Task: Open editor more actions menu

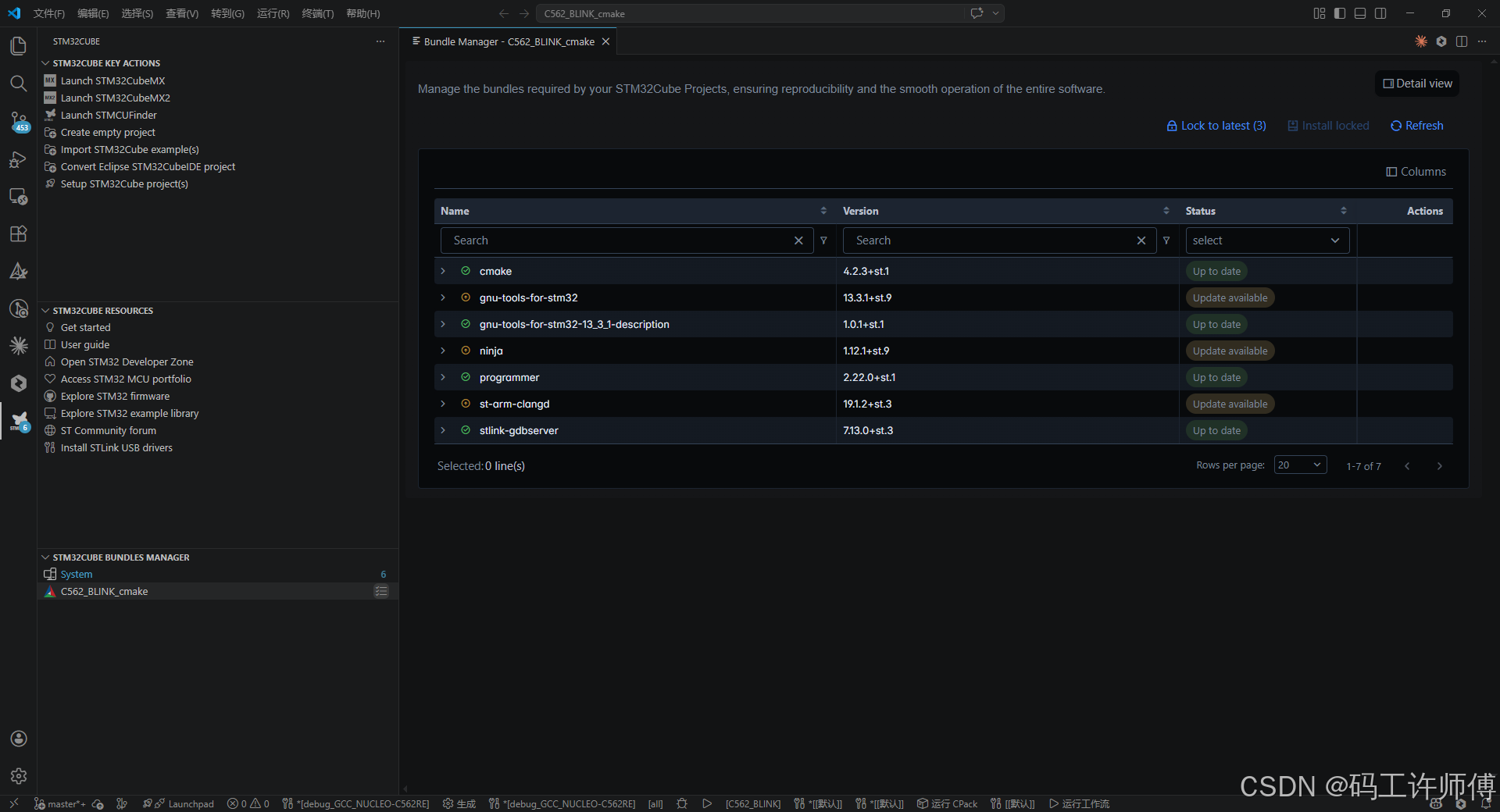Action: point(1482,41)
